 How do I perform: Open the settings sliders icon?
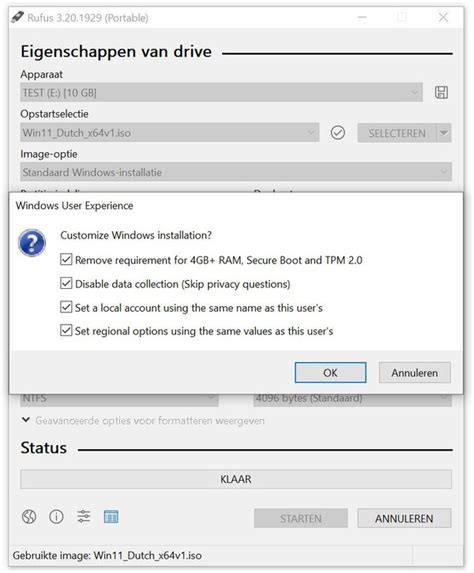pyautogui.click(x=84, y=517)
